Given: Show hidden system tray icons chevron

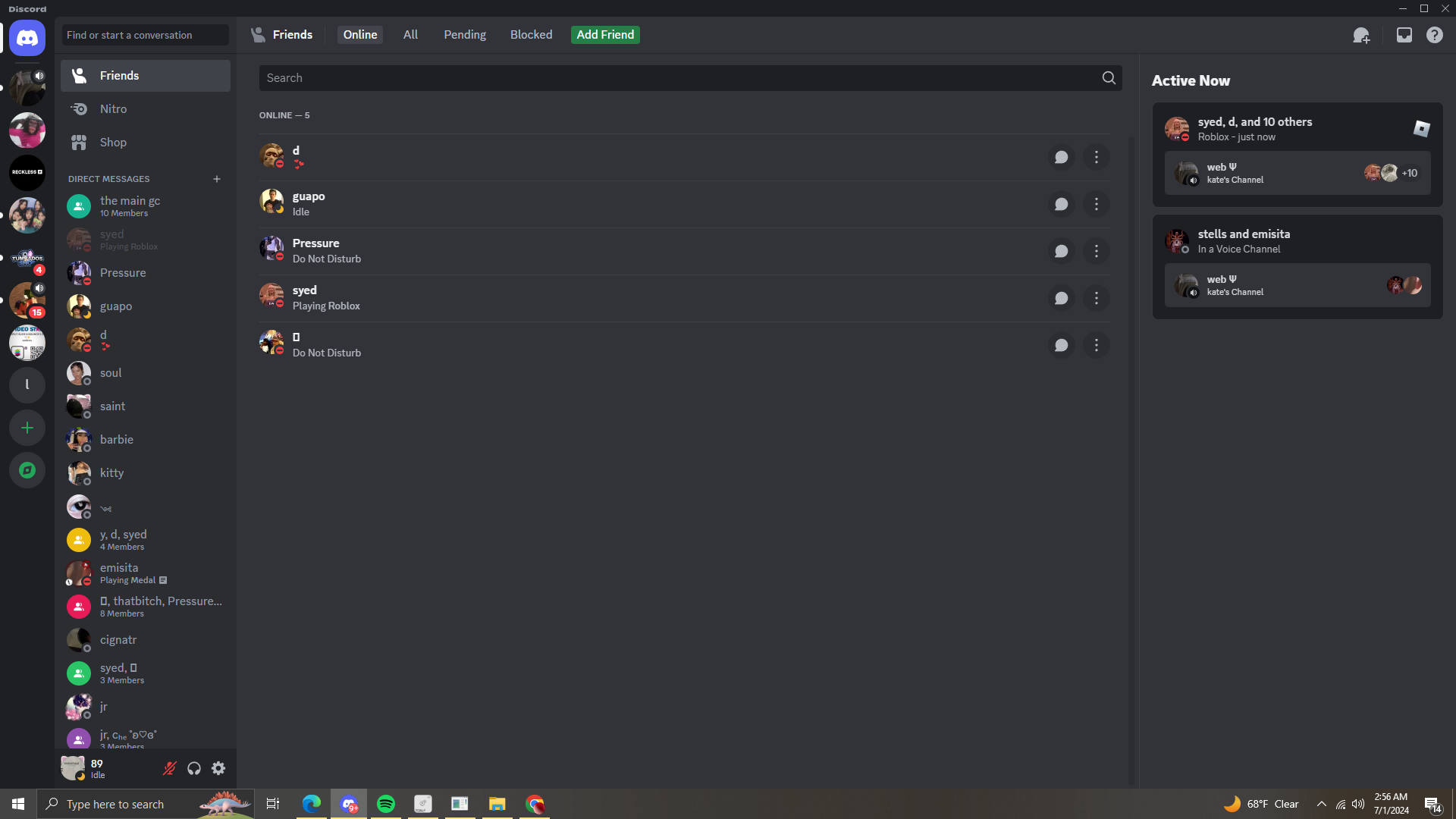Looking at the screenshot, I should click(1322, 804).
